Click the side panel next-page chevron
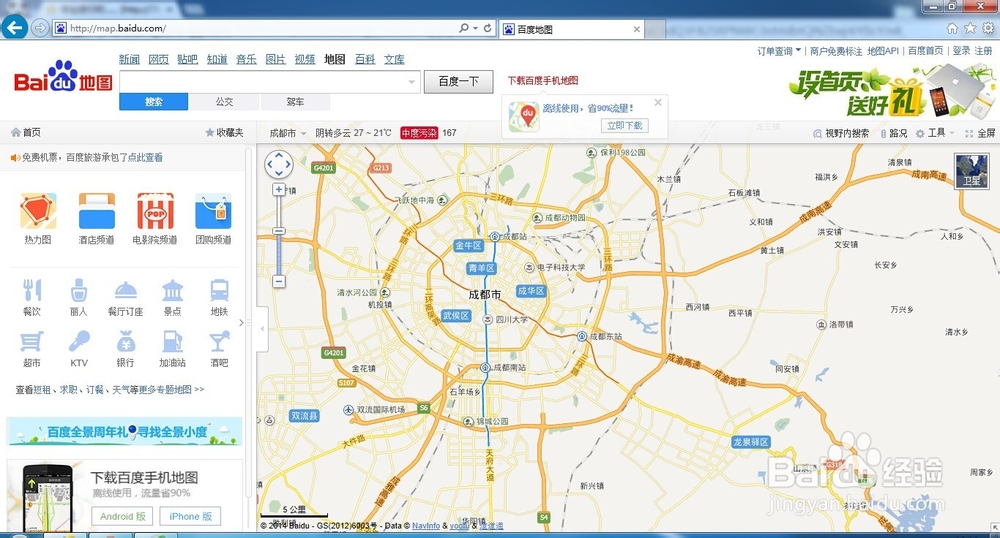 [x=241, y=323]
